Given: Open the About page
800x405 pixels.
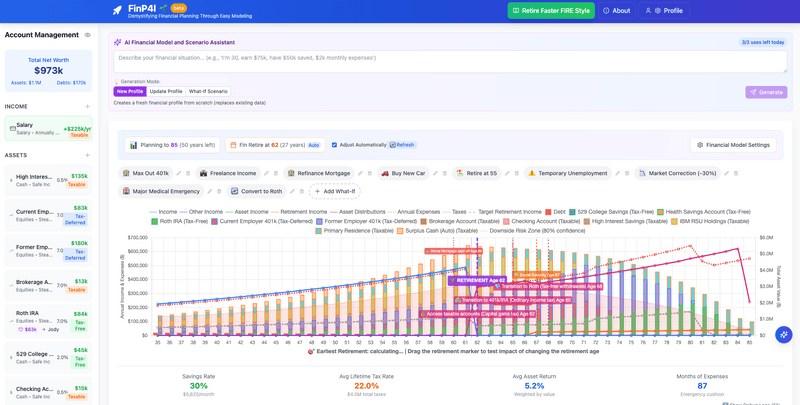Looking at the screenshot, I should (x=616, y=11).
